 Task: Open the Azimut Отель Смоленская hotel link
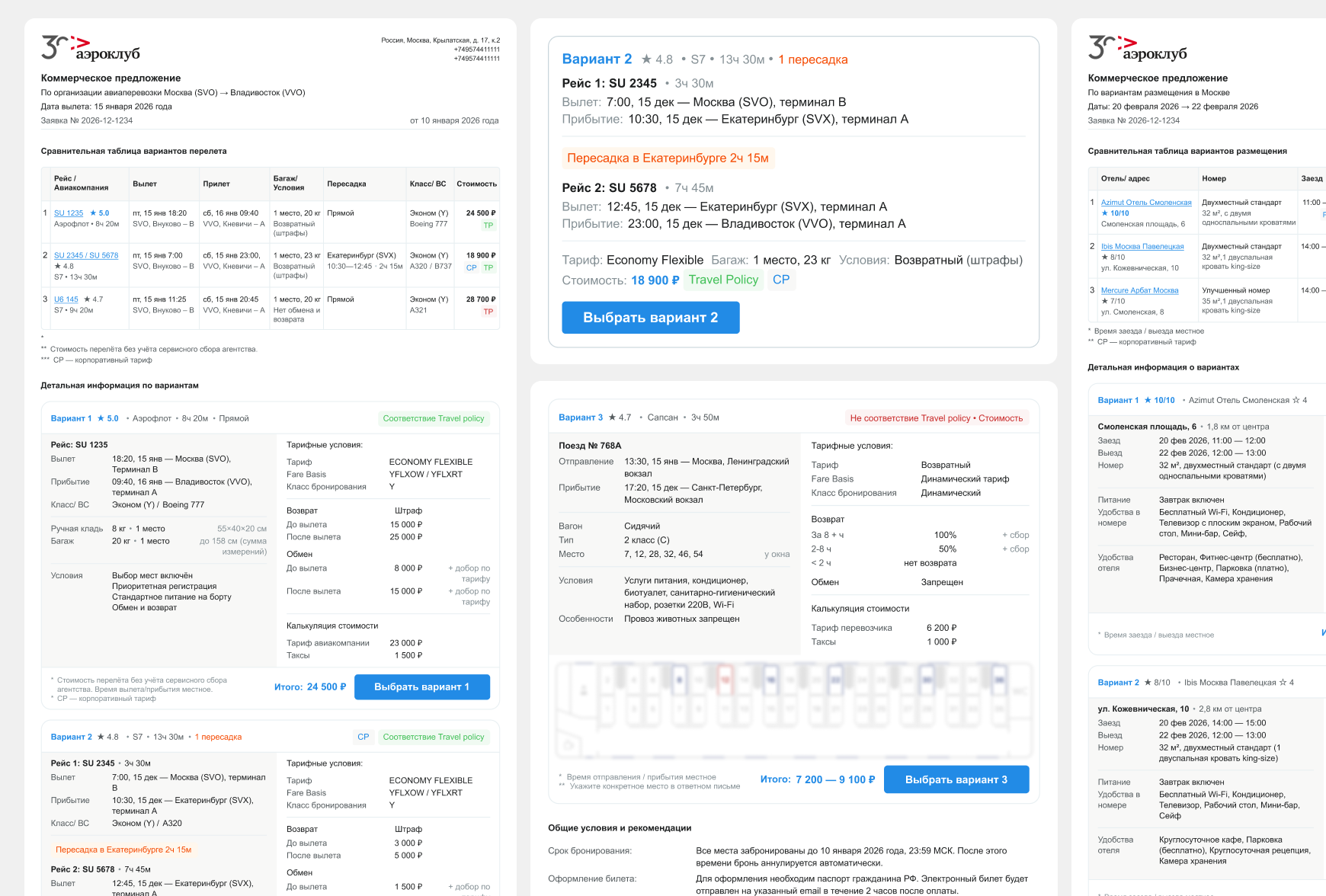(1146, 202)
